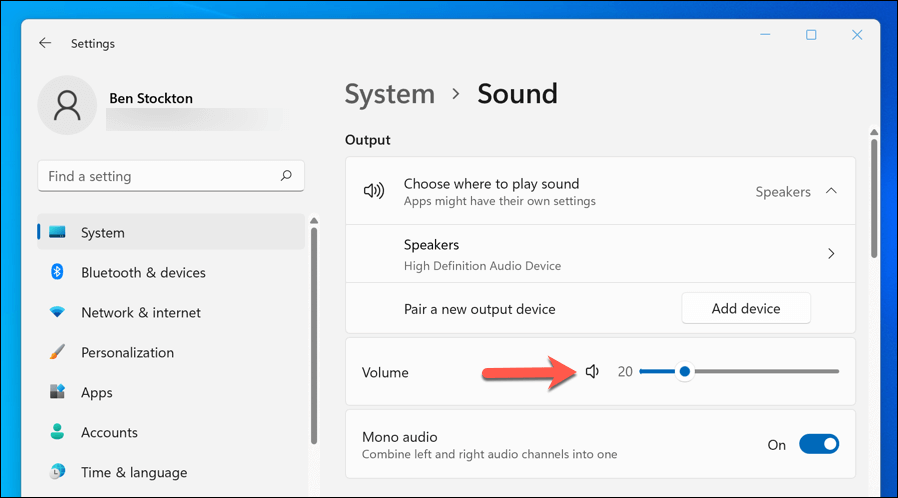The width and height of the screenshot is (898, 498).
Task: Go to System breadcrumb link
Action: 390,95
